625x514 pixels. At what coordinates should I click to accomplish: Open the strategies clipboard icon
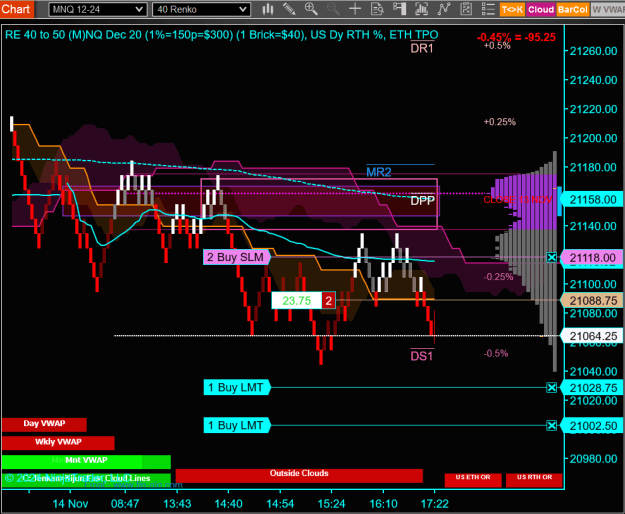[466, 9]
